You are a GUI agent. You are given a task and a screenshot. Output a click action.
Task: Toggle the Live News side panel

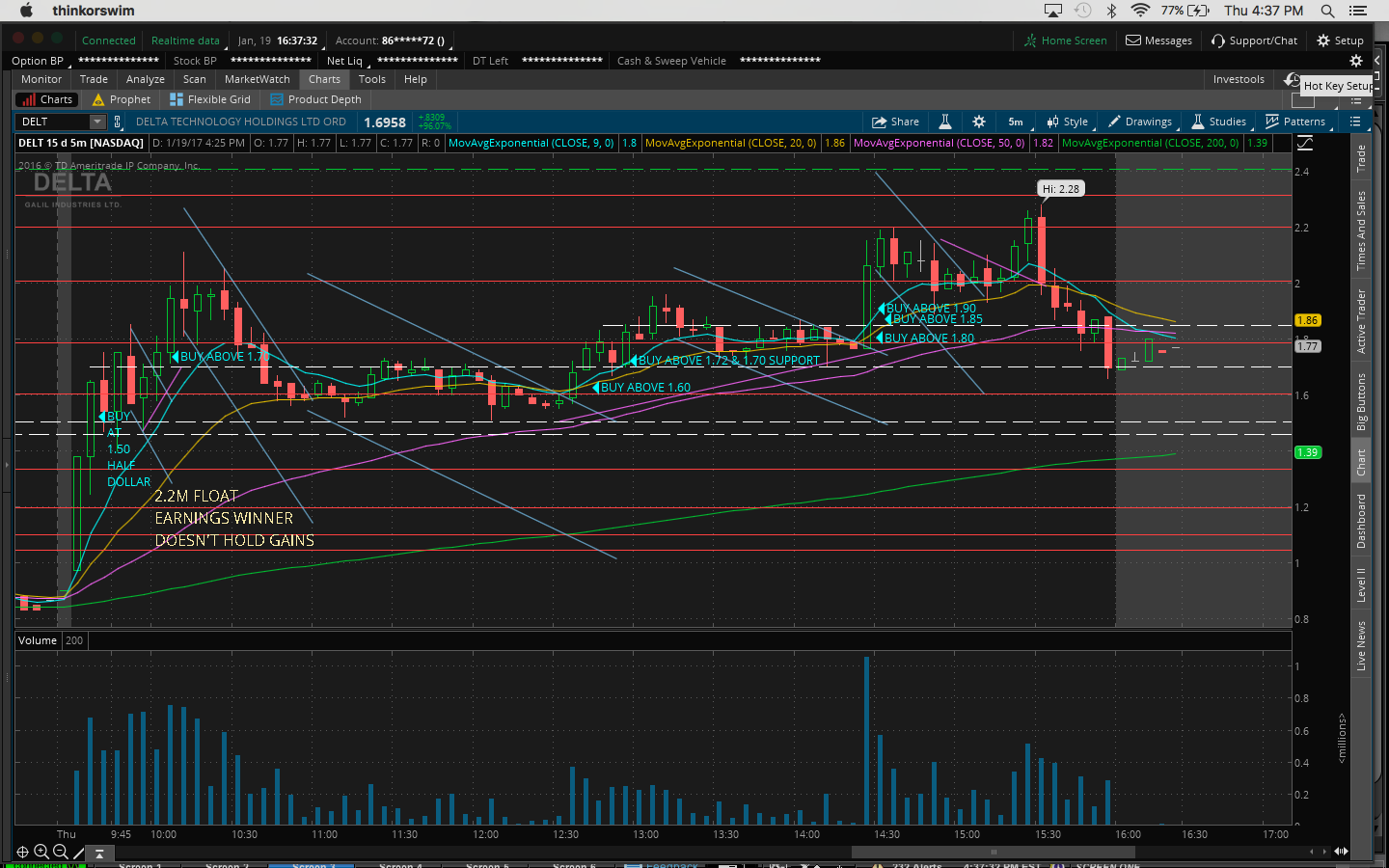(1361, 645)
